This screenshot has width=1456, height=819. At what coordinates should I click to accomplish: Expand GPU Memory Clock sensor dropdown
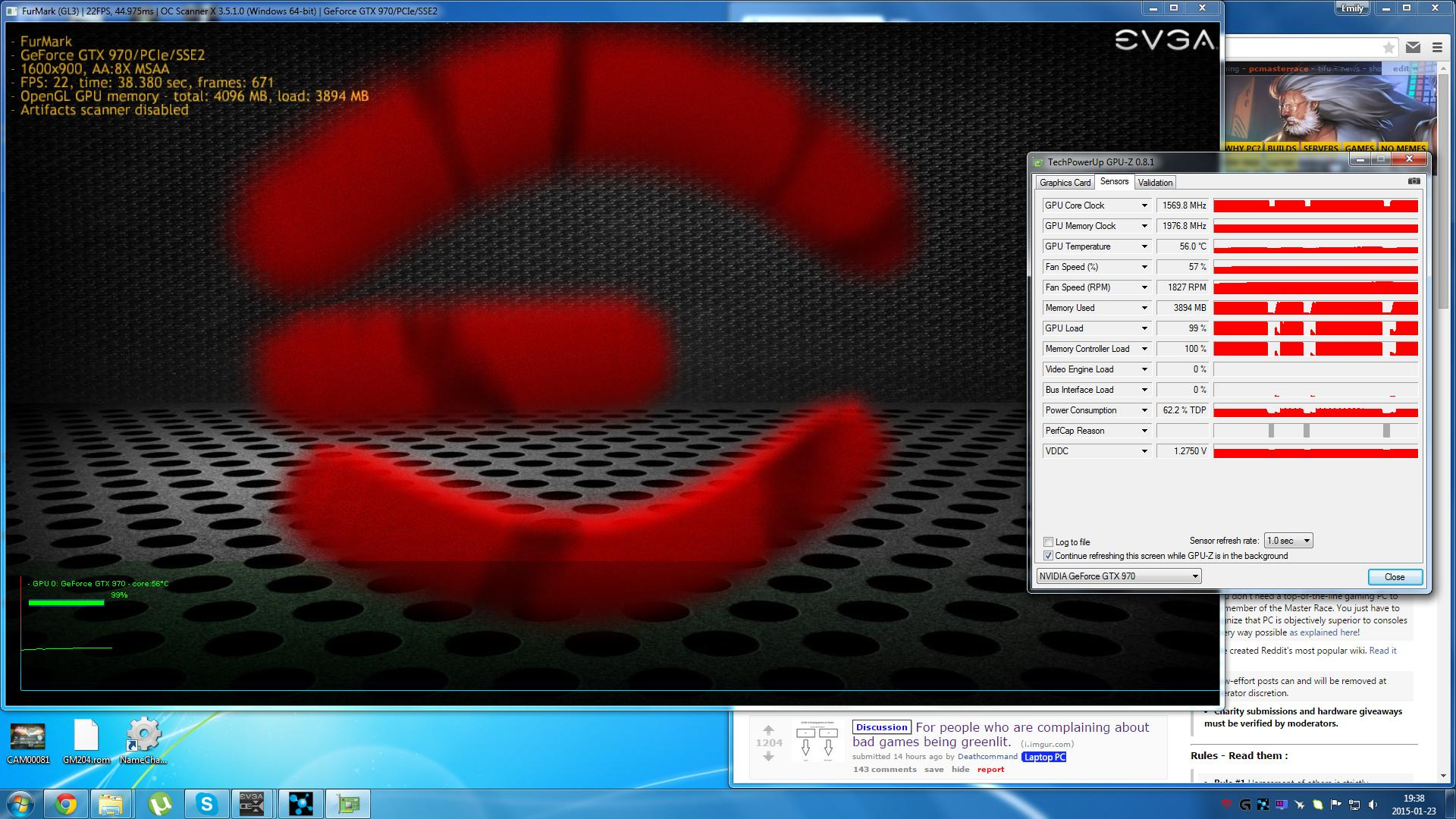tap(1144, 226)
